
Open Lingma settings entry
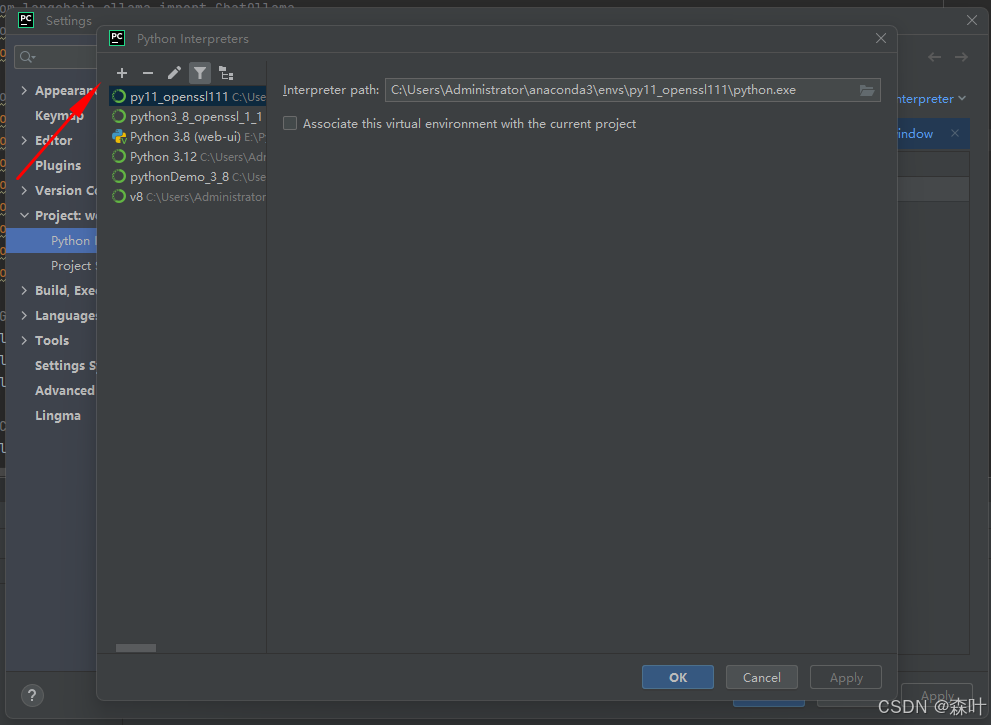click(58, 415)
